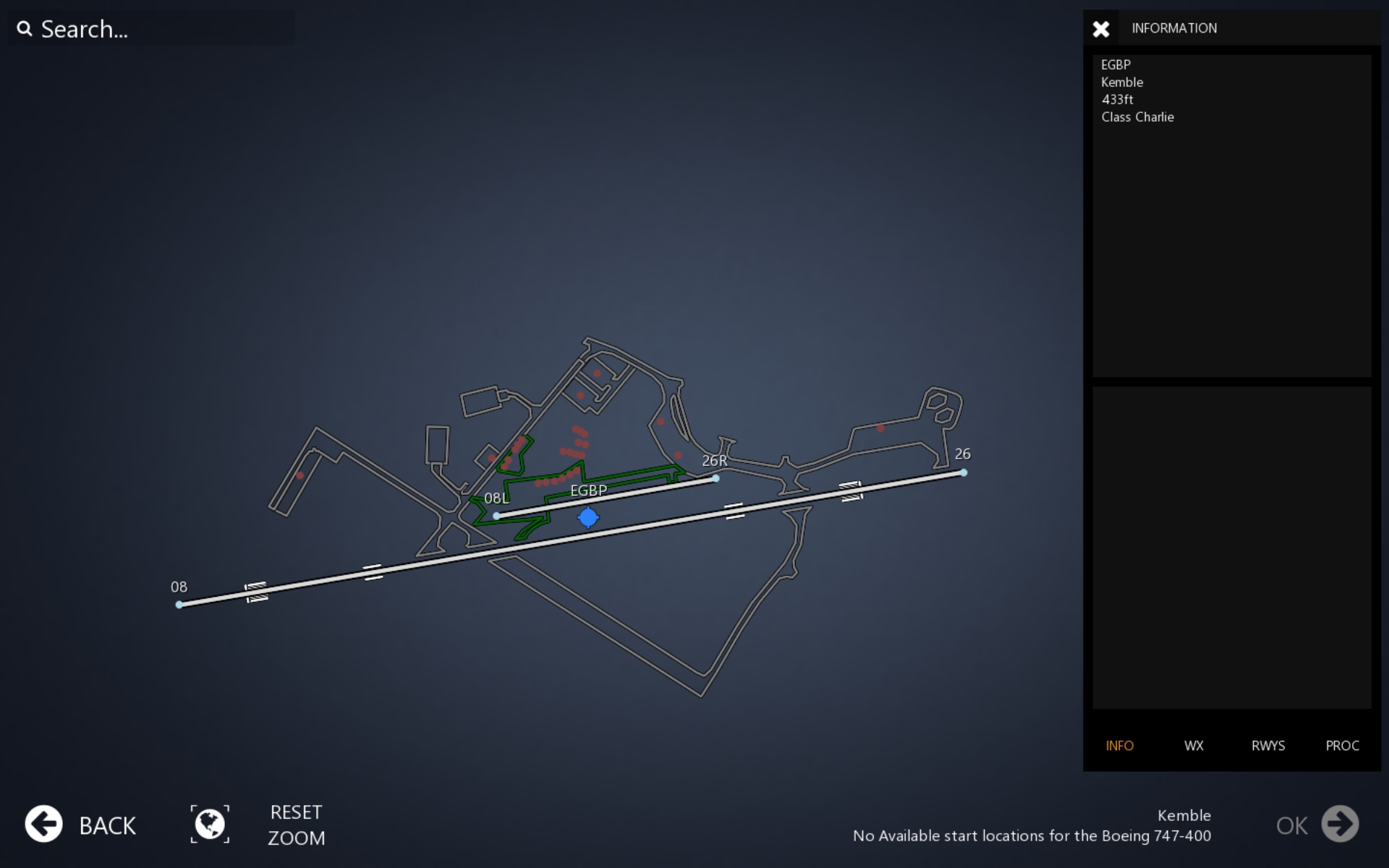Open the RWYS tab
Viewport: 1389px width, 868px height.
tap(1268, 746)
